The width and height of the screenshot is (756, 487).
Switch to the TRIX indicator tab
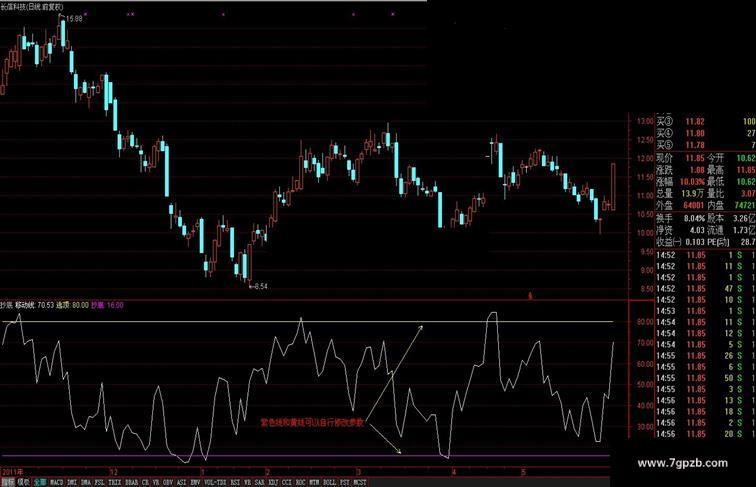pyautogui.click(x=115, y=482)
